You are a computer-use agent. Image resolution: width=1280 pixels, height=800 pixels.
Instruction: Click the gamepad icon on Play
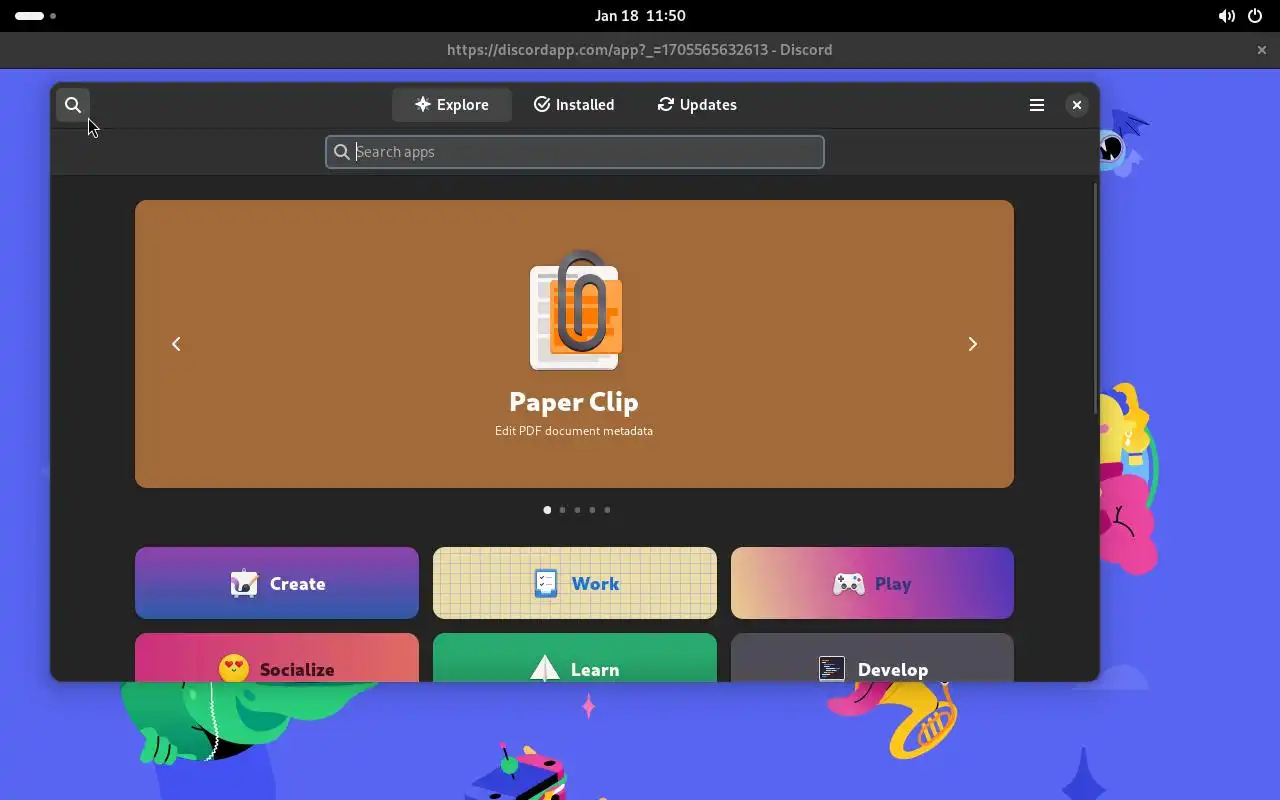849,584
